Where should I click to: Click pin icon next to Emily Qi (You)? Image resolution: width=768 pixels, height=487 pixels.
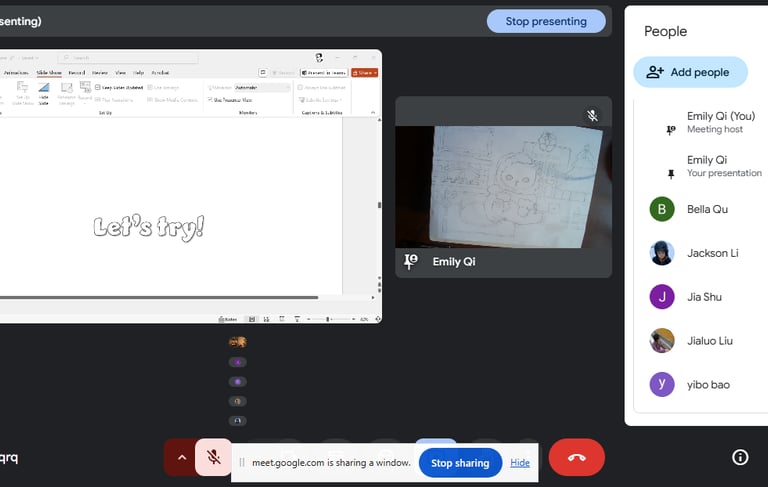[671, 130]
